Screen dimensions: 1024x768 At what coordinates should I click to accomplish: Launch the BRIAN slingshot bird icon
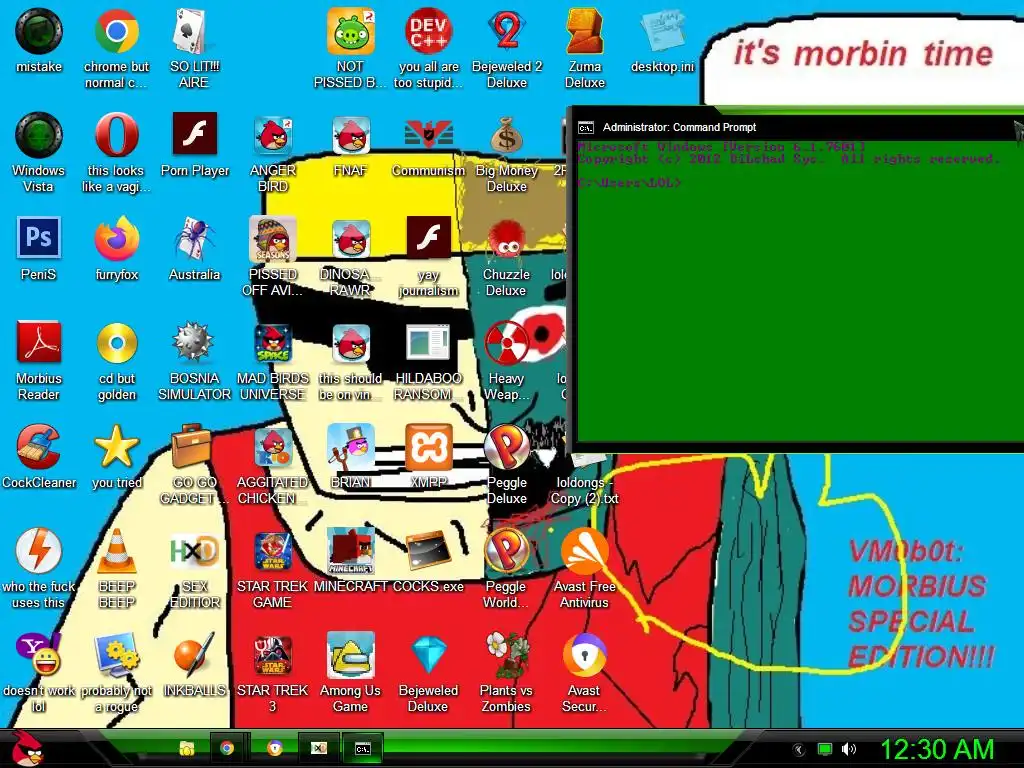[x=351, y=447]
